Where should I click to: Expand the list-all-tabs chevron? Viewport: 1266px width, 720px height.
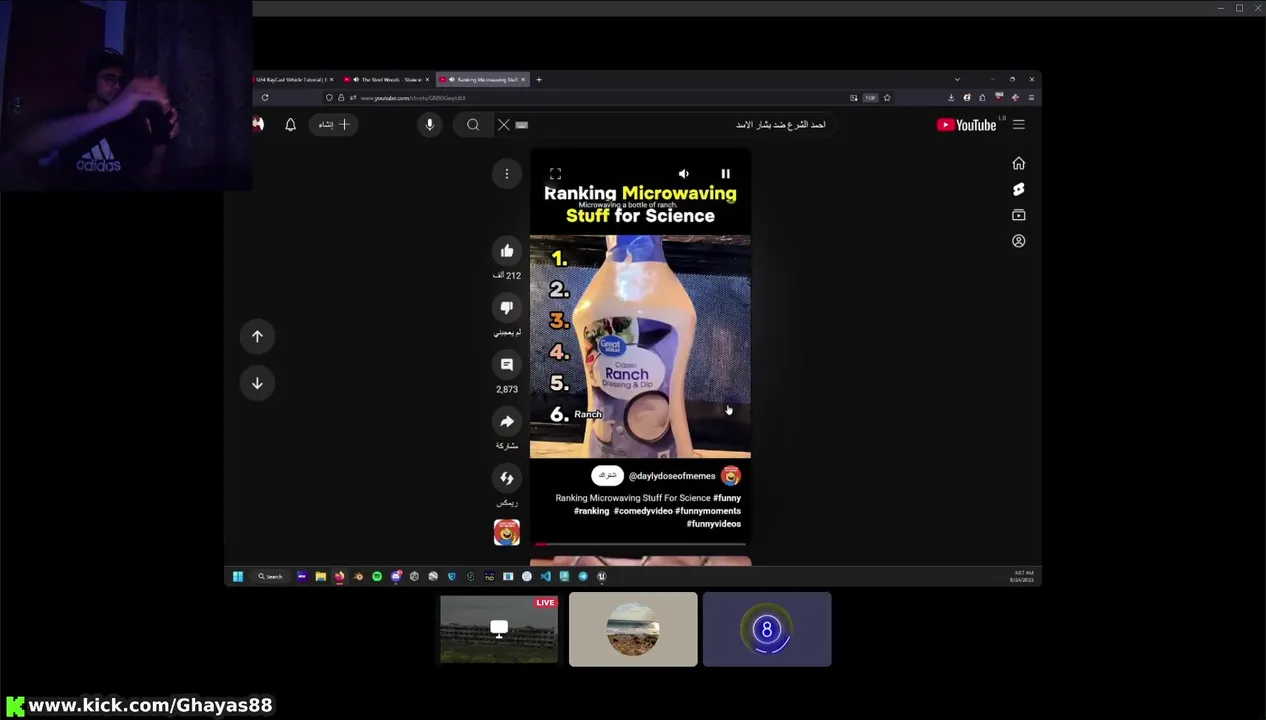(x=957, y=79)
